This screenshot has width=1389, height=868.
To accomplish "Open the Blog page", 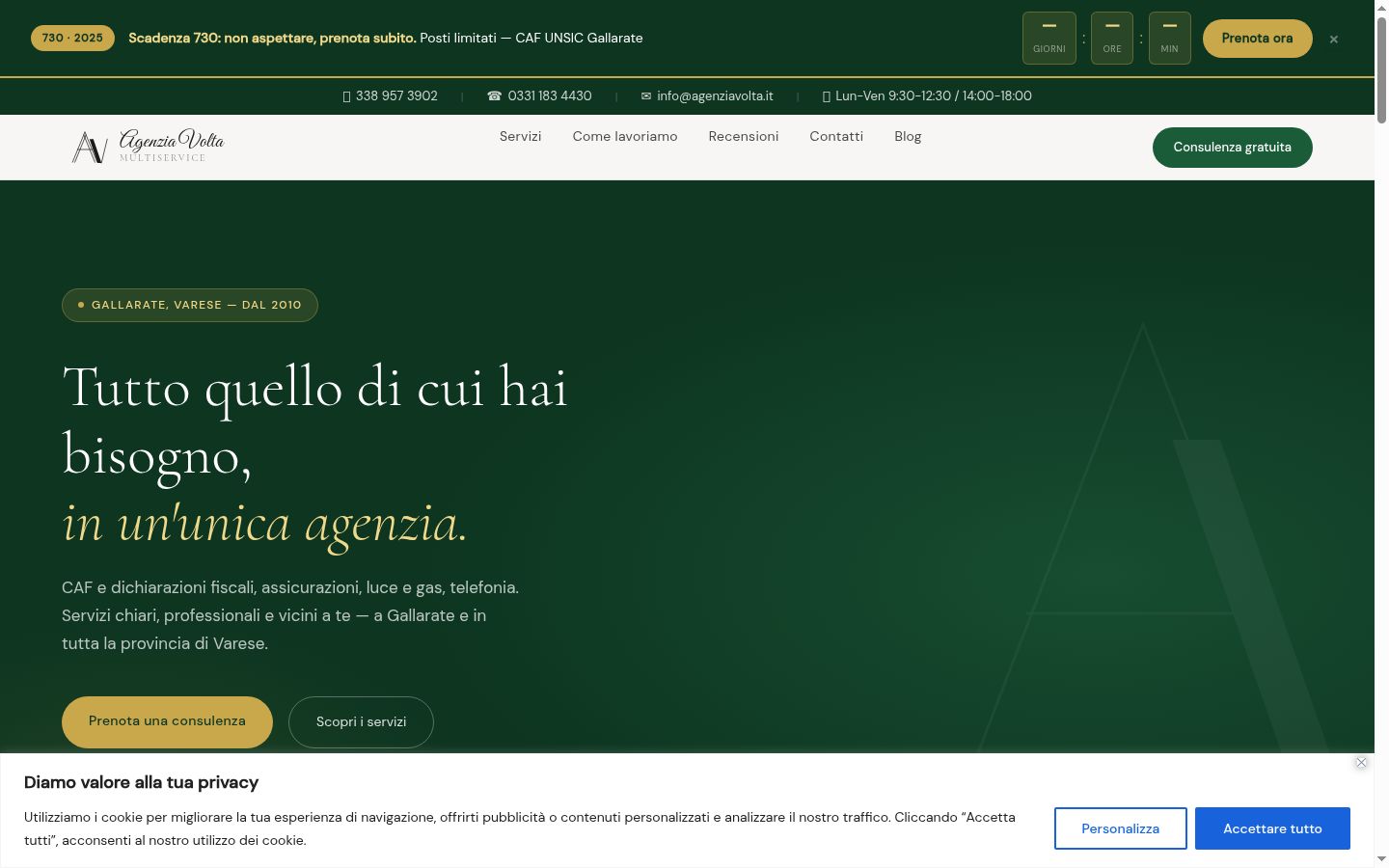I will click(x=908, y=136).
